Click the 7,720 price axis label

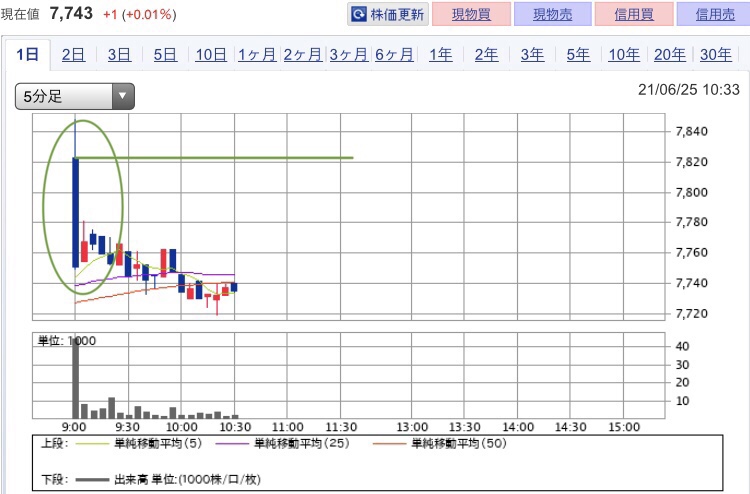[x=692, y=313]
